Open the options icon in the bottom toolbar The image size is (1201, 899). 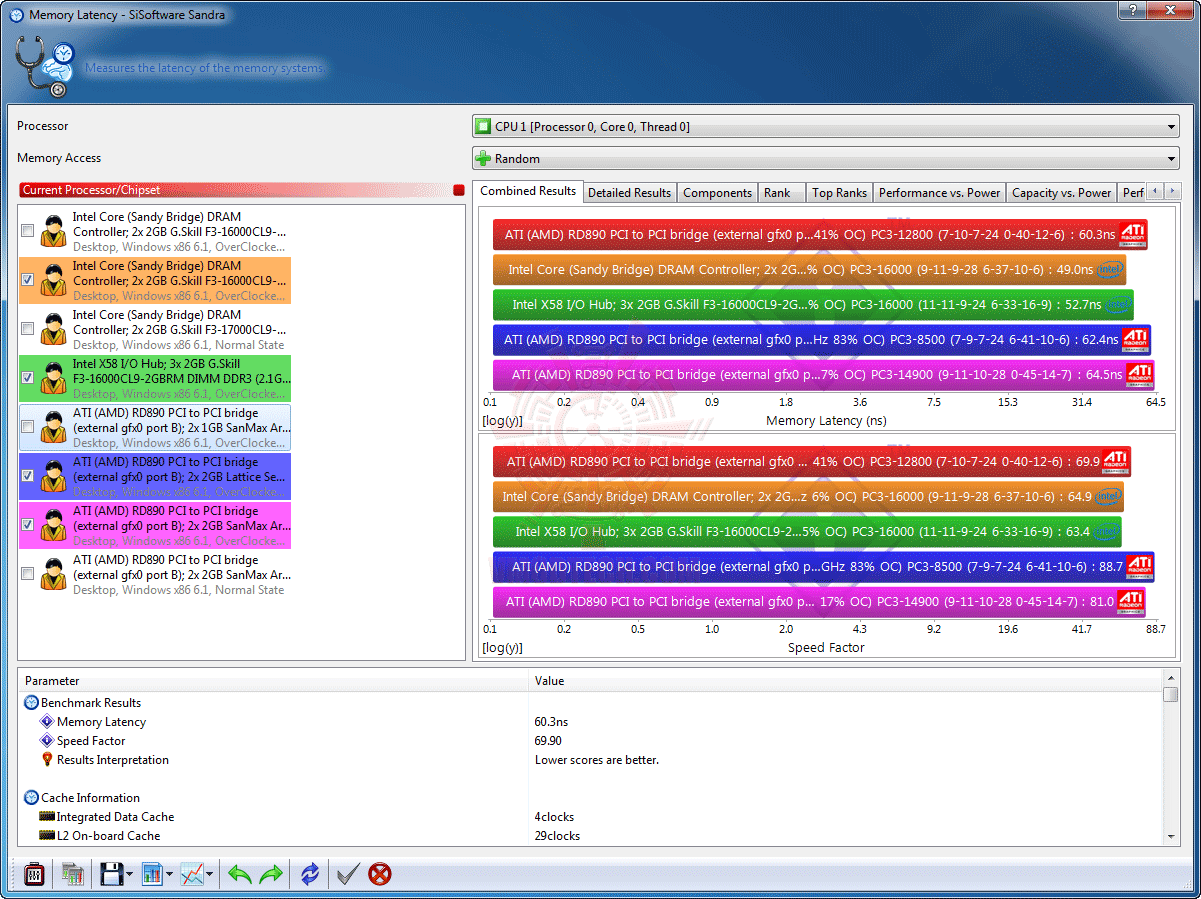34,874
